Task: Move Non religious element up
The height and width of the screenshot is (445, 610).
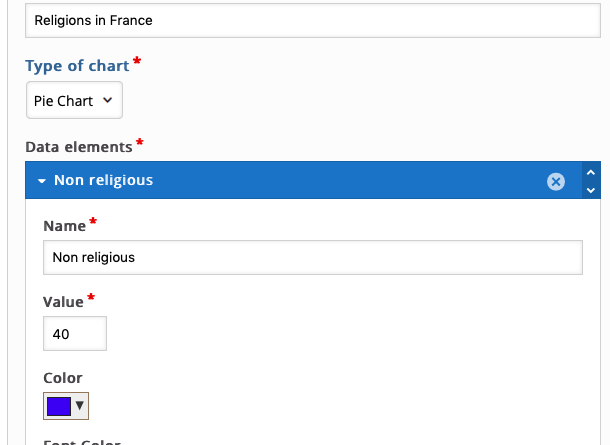Action: [591, 172]
